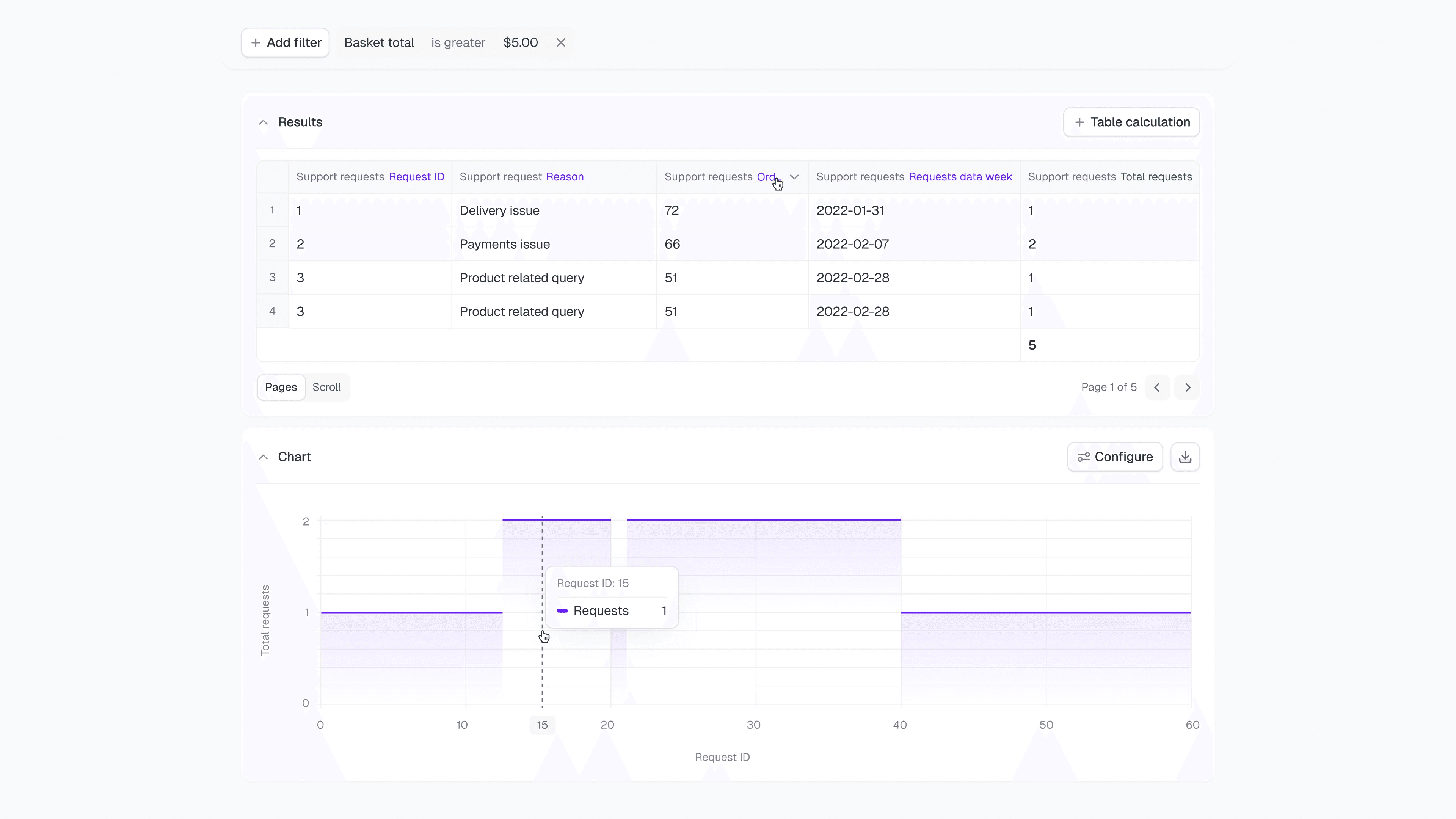Click the Request ID axis title
The height and width of the screenshot is (819, 1456).
click(x=722, y=758)
